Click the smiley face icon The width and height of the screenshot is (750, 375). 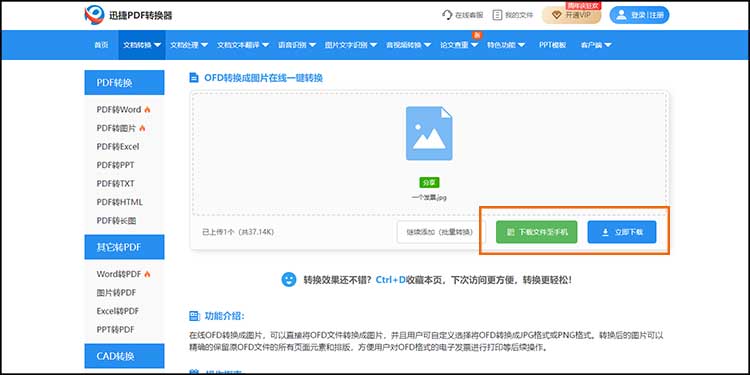pyautogui.click(x=289, y=279)
